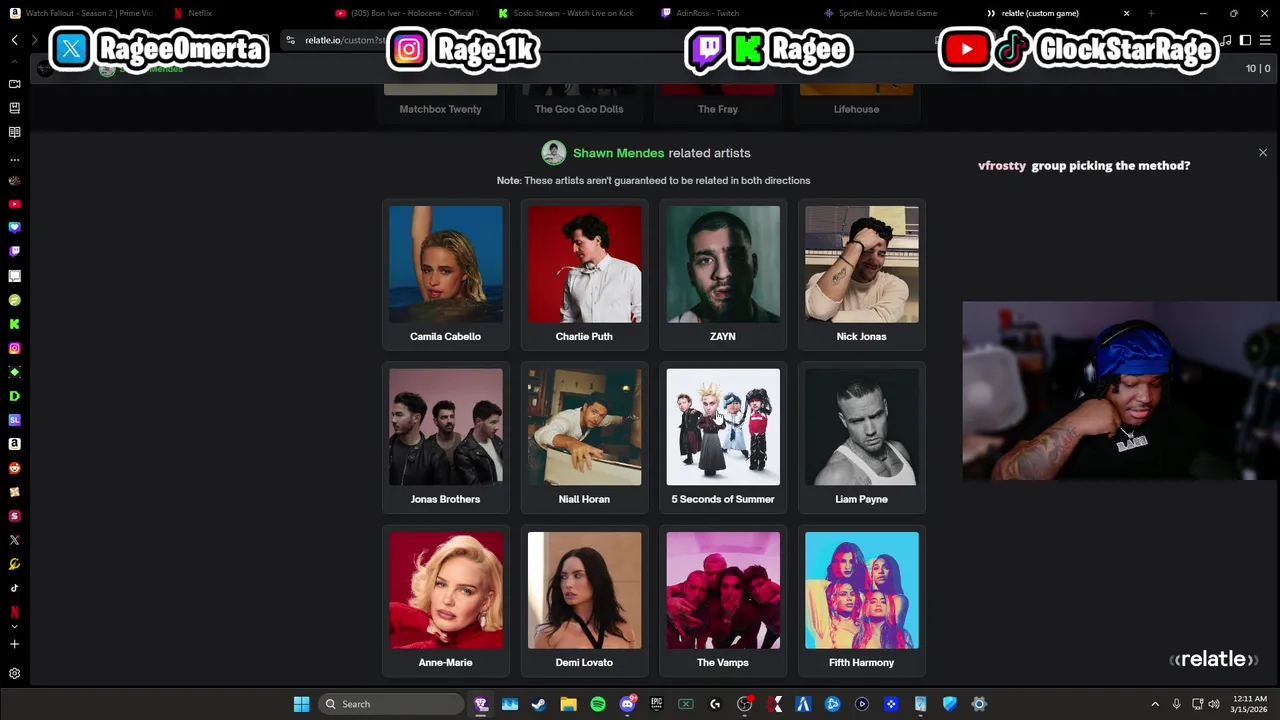Viewport: 1280px width, 720px height.
Task: Click the Matchbox Twenty card
Action: point(440,102)
